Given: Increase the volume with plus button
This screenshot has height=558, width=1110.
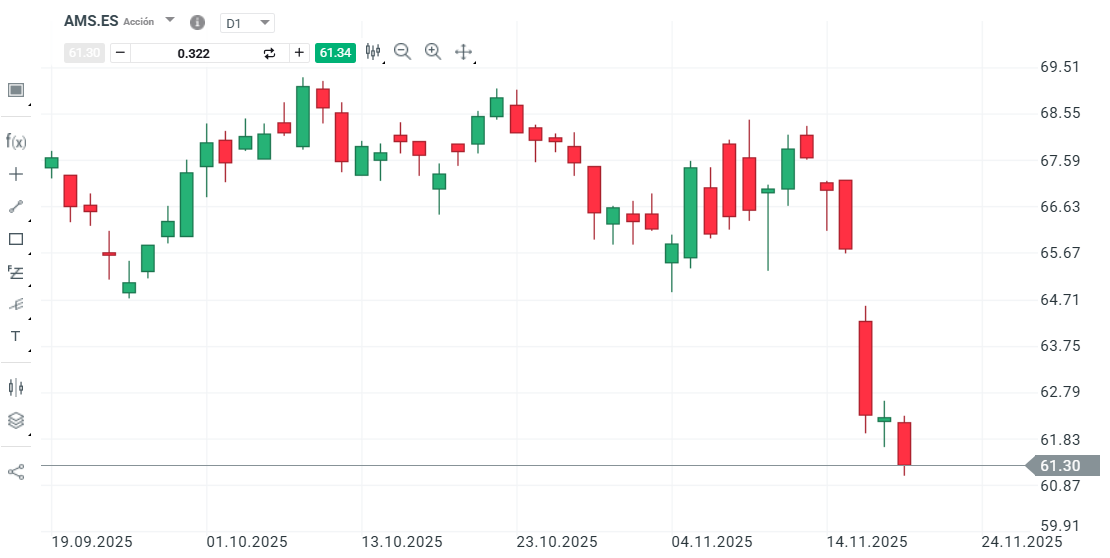Looking at the screenshot, I should tap(299, 53).
